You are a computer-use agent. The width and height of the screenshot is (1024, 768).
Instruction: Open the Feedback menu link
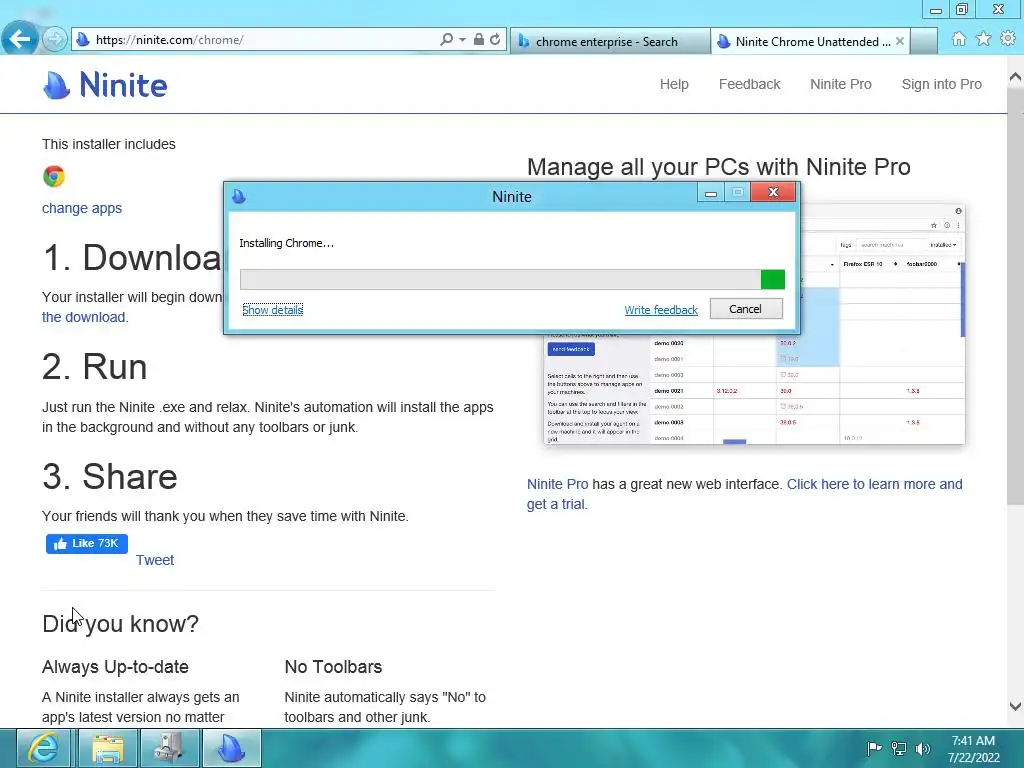click(750, 84)
